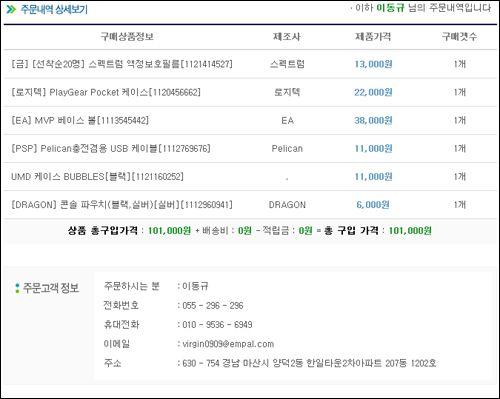
Task: Click the double-arrow icon beside 주문내역 상세보기
Action: pos(11,9)
